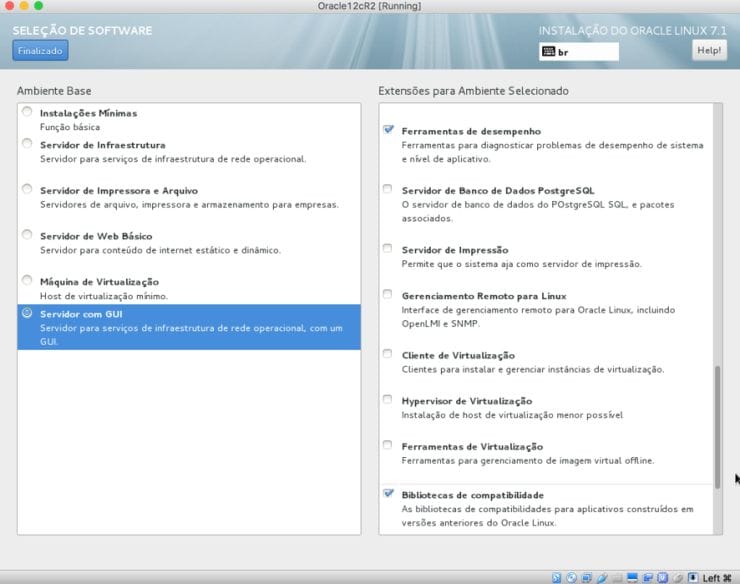Click 'INSTALAÇÃO DO ORACLE LINUX 7.1' text
Screen dimensions: 740x584
coord(632,31)
